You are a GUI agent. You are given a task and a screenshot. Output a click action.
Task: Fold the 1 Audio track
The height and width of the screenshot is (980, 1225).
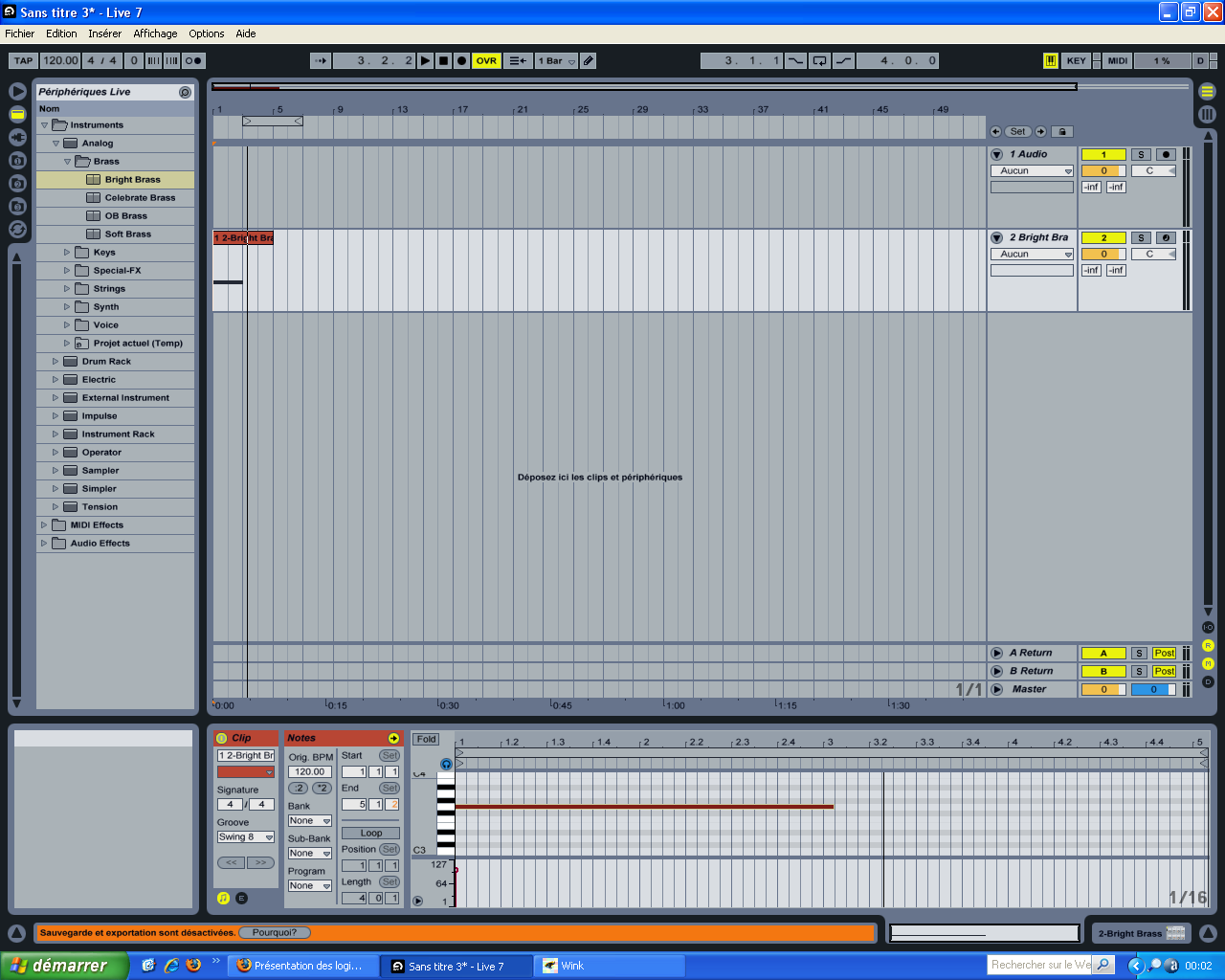(996, 154)
